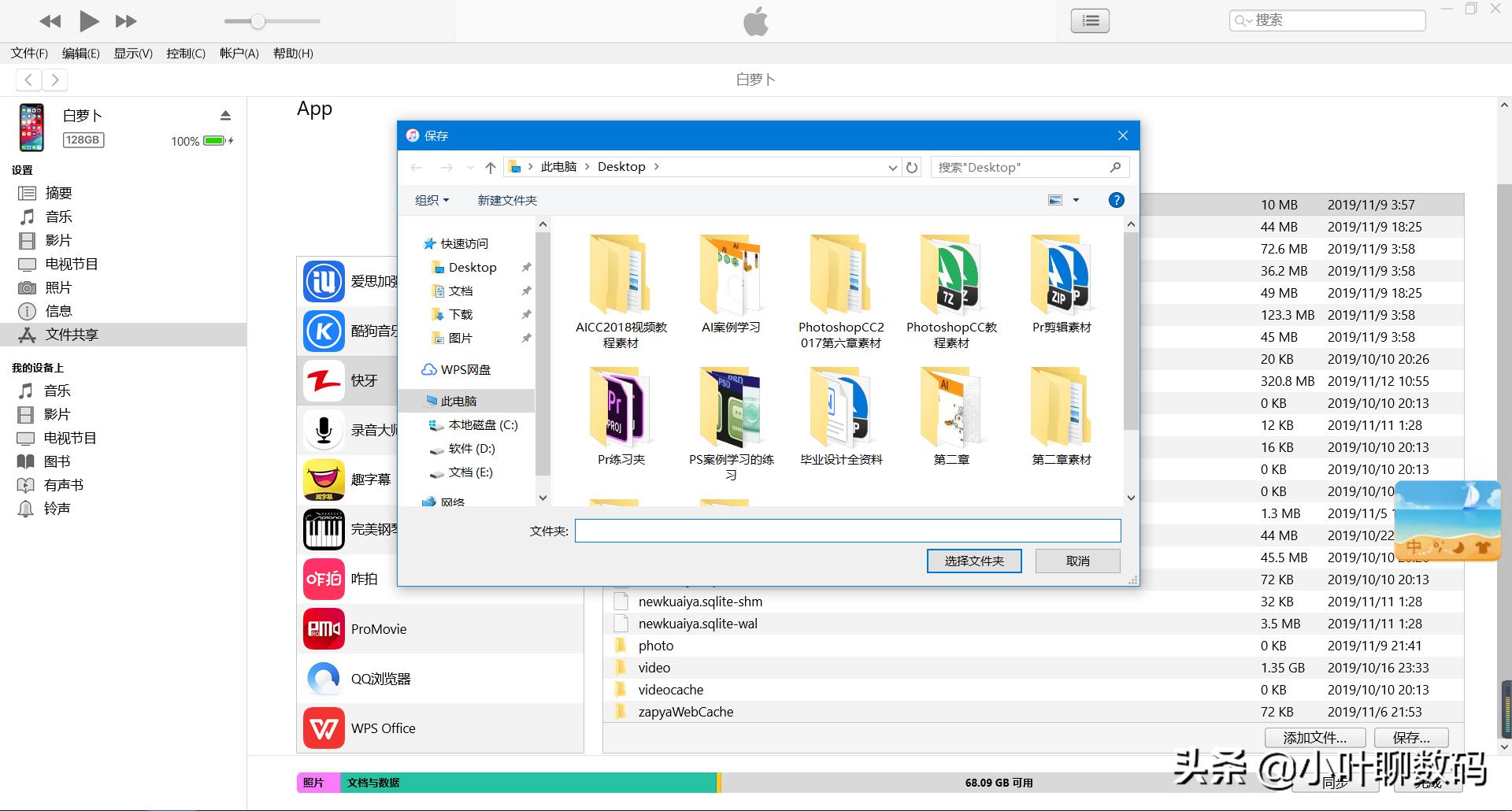Open the 编辑(E) menu
The height and width of the screenshot is (811, 1512).
(x=81, y=54)
